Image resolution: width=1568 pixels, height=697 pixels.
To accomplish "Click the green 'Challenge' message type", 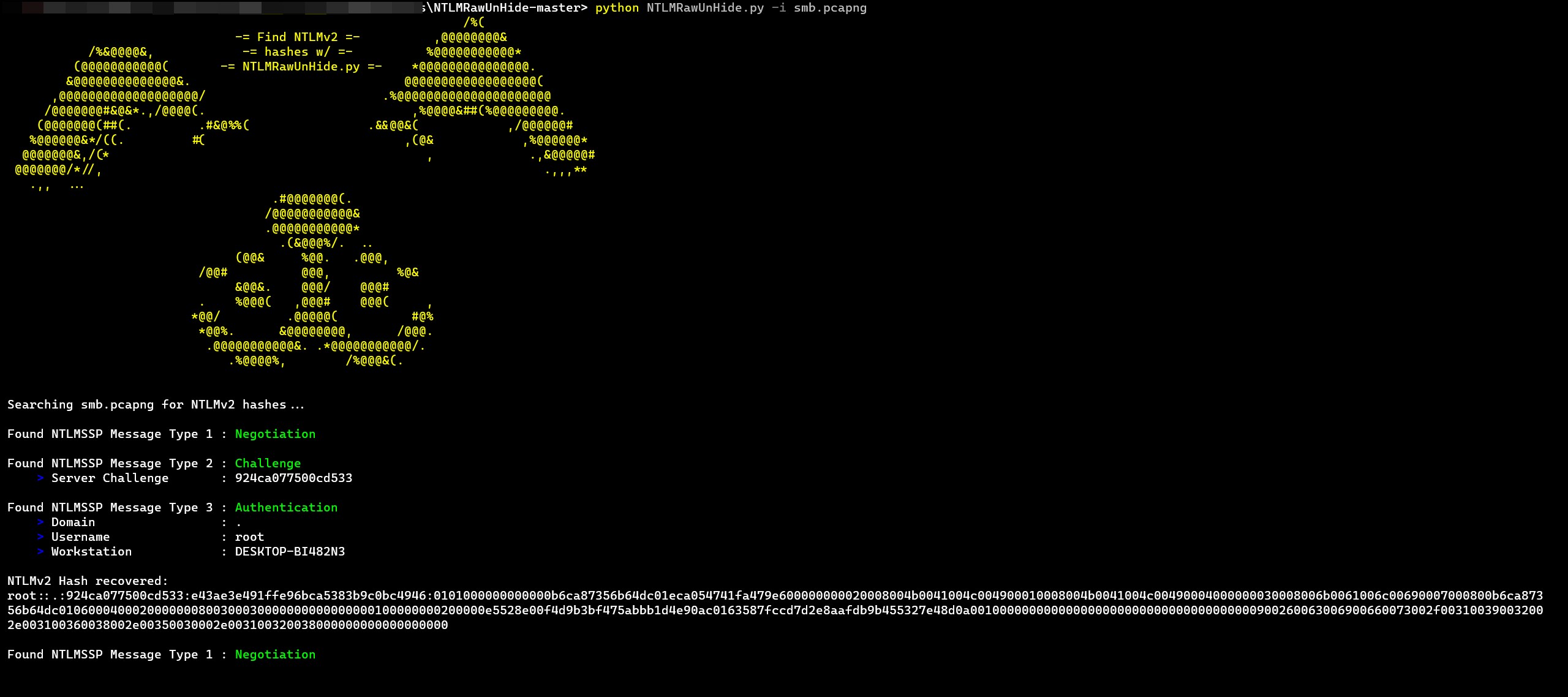I will (x=268, y=464).
